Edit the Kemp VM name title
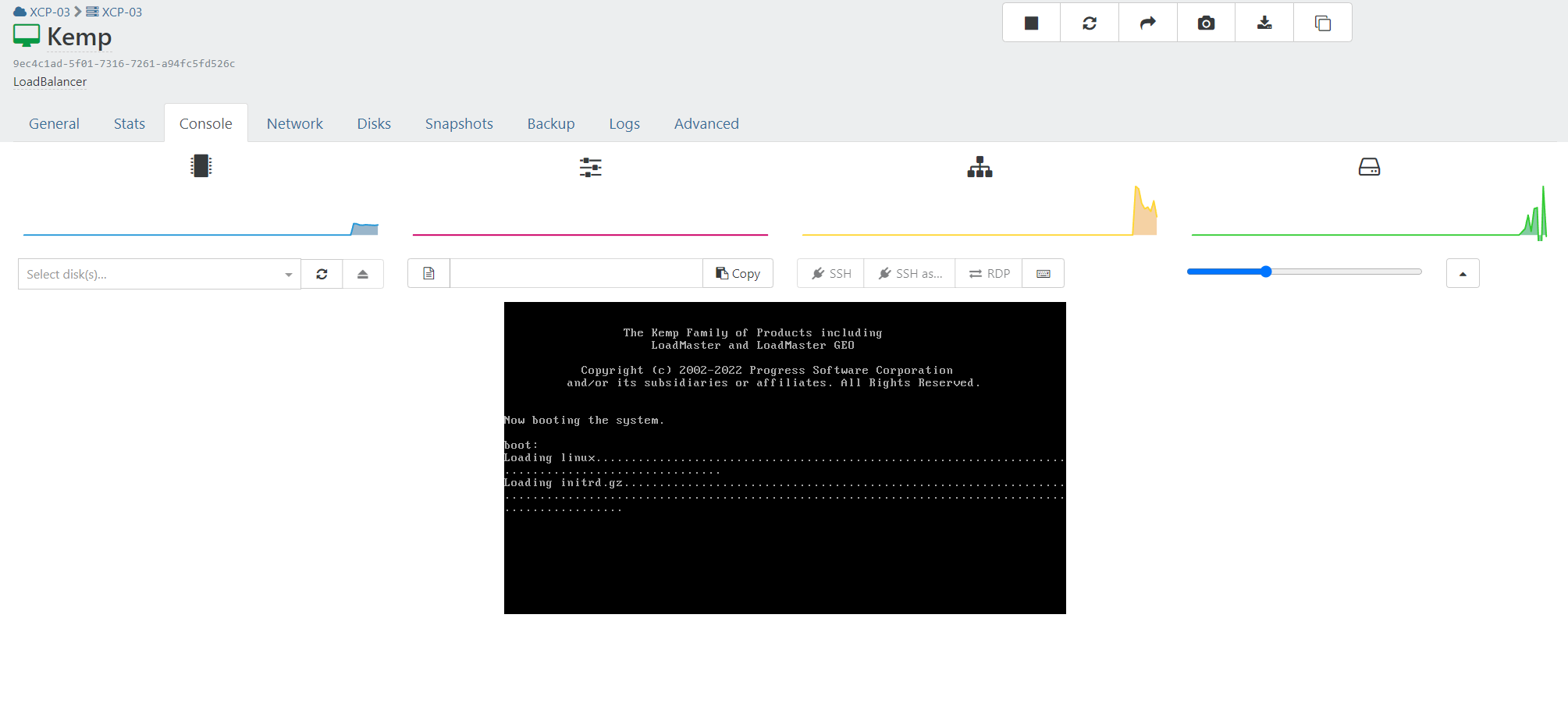Screen dimensions: 1568x714 coord(79,37)
